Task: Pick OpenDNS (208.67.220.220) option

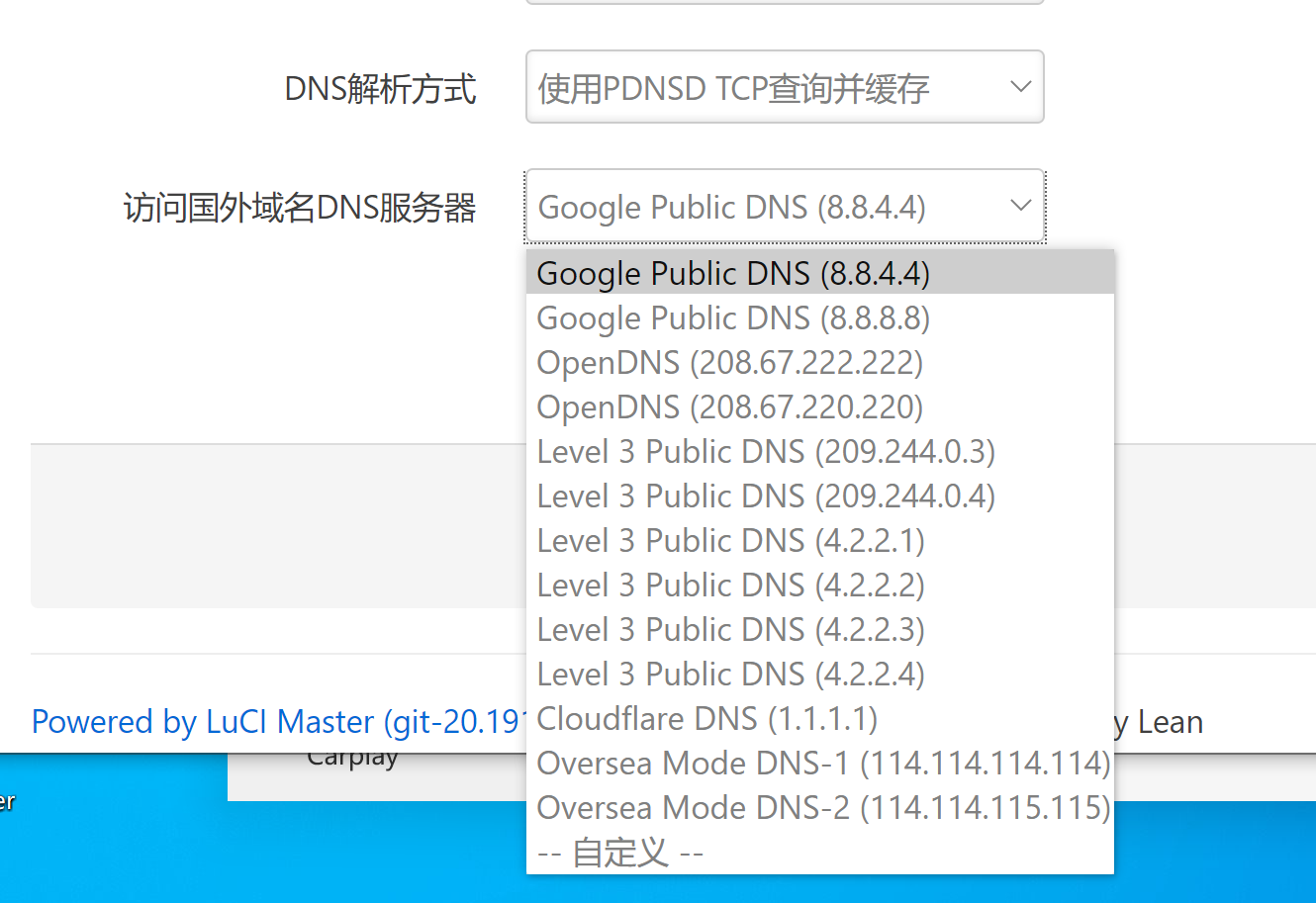Action: 729,406
